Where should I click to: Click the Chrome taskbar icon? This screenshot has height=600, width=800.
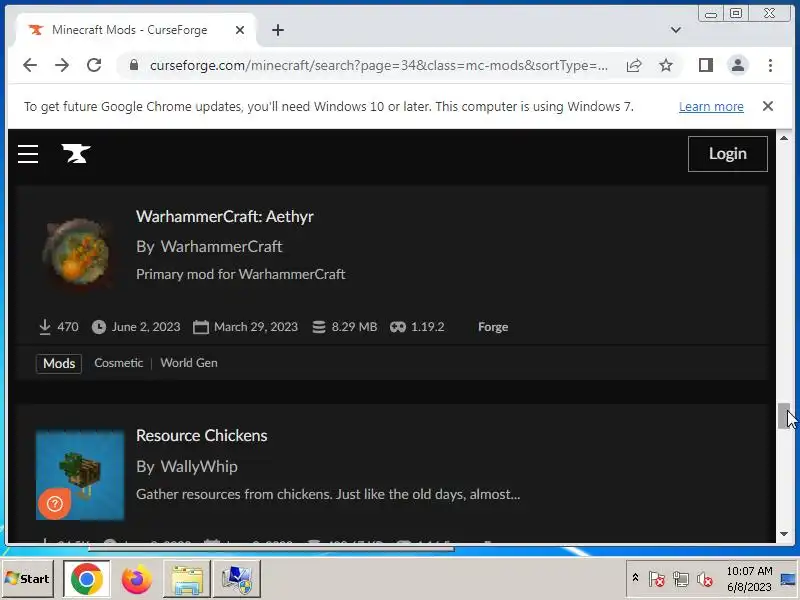click(86, 579)
